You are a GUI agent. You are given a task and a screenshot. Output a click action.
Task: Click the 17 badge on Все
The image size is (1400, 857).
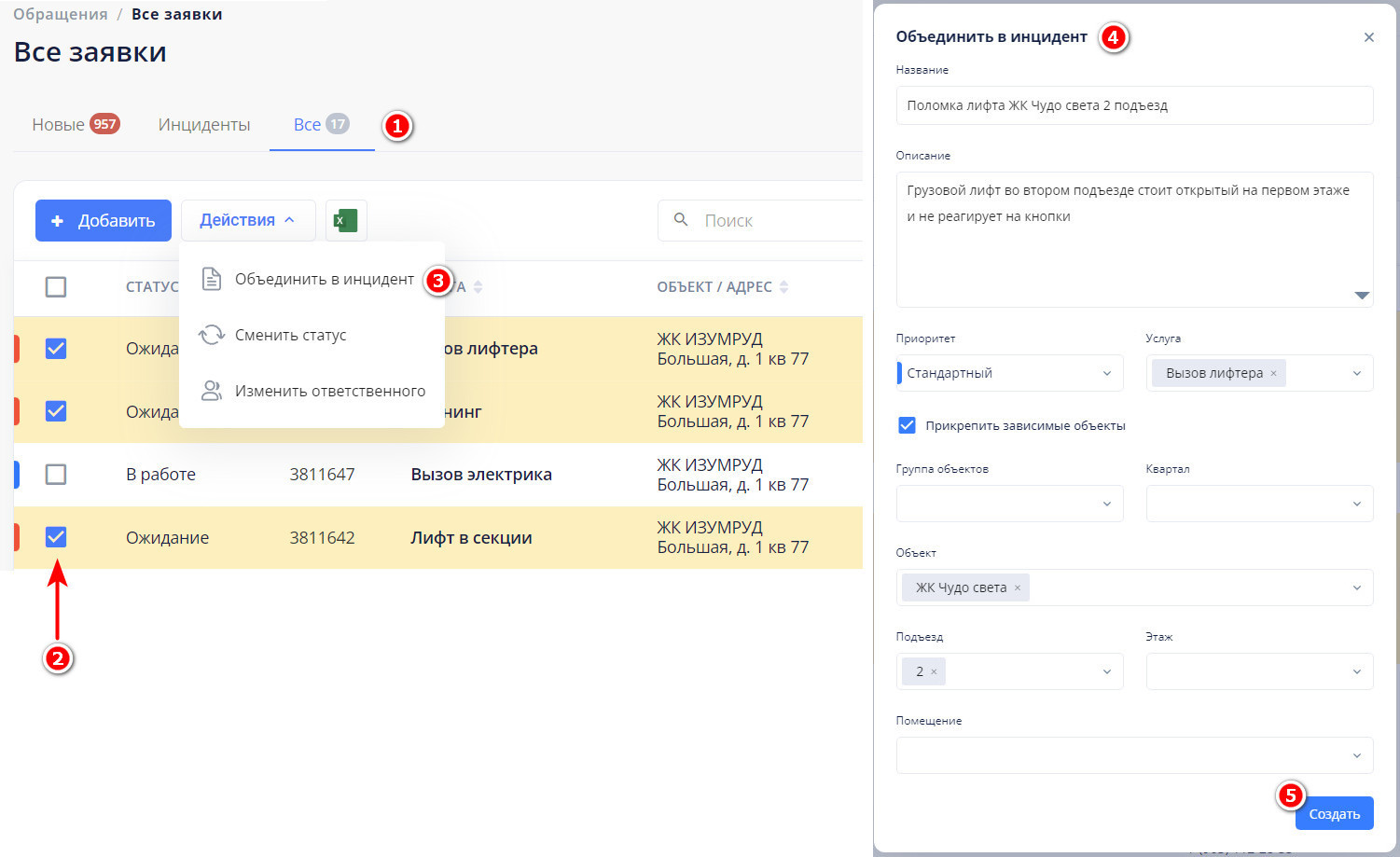[338, 124]
